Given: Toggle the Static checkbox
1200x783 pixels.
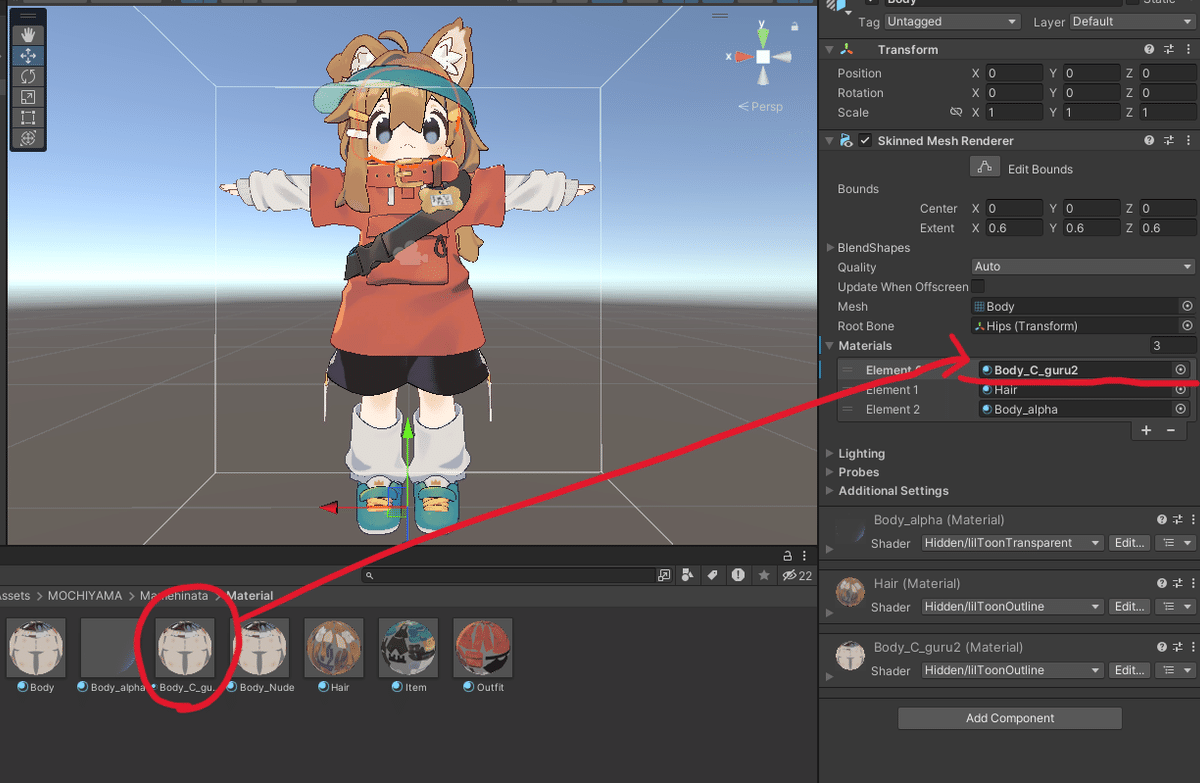Looking at the screenshot, I should click(1132, 3).
